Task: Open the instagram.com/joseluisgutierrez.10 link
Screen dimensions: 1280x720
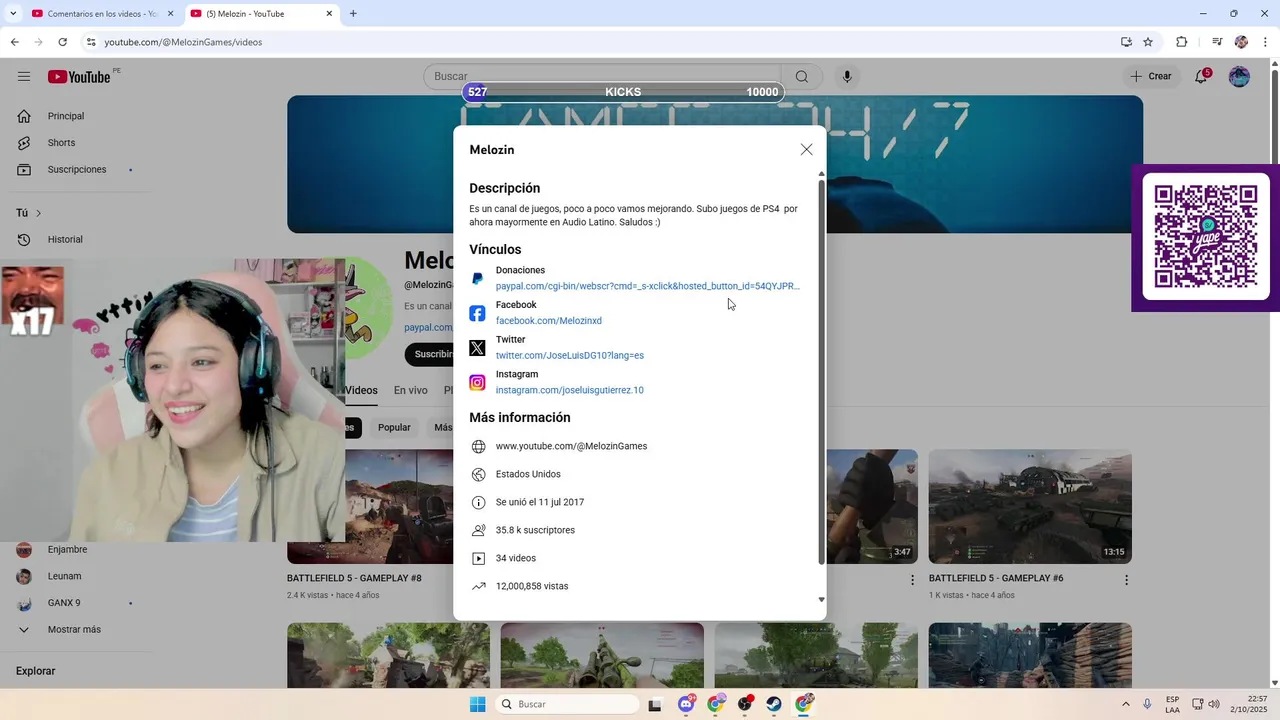Action: [569, 390]
